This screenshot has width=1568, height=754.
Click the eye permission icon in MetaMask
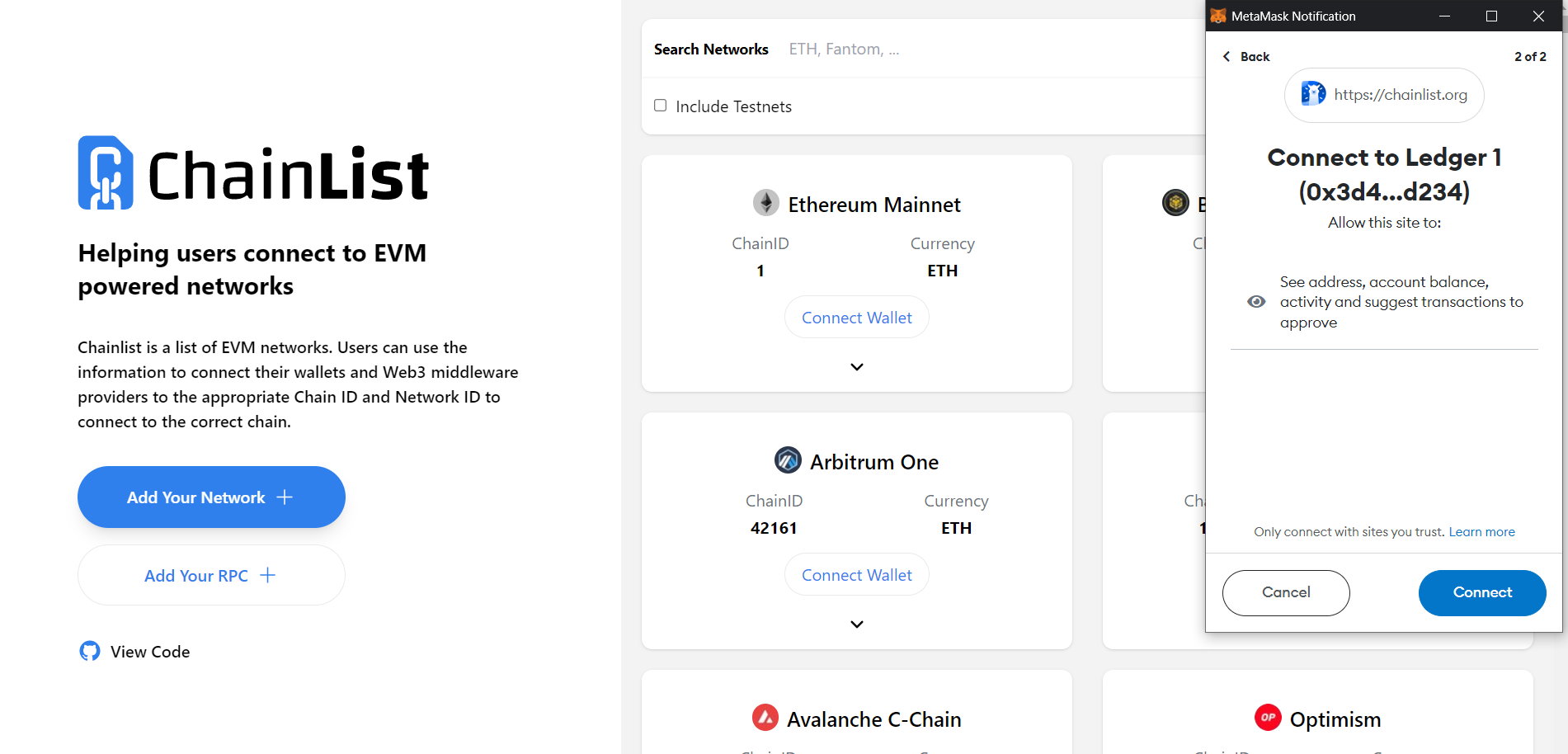[x=1256, y=302]
